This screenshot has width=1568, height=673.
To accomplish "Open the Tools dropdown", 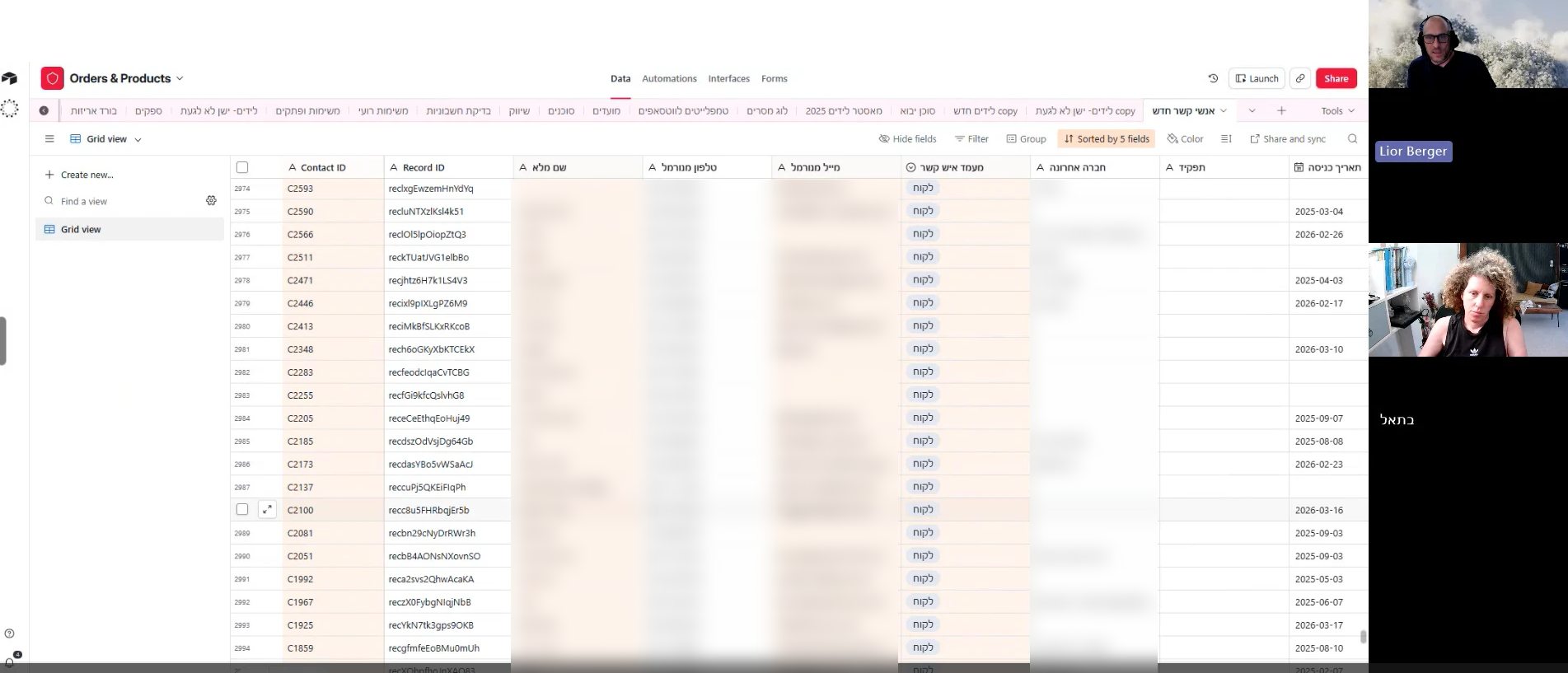I will point(1337,110).
